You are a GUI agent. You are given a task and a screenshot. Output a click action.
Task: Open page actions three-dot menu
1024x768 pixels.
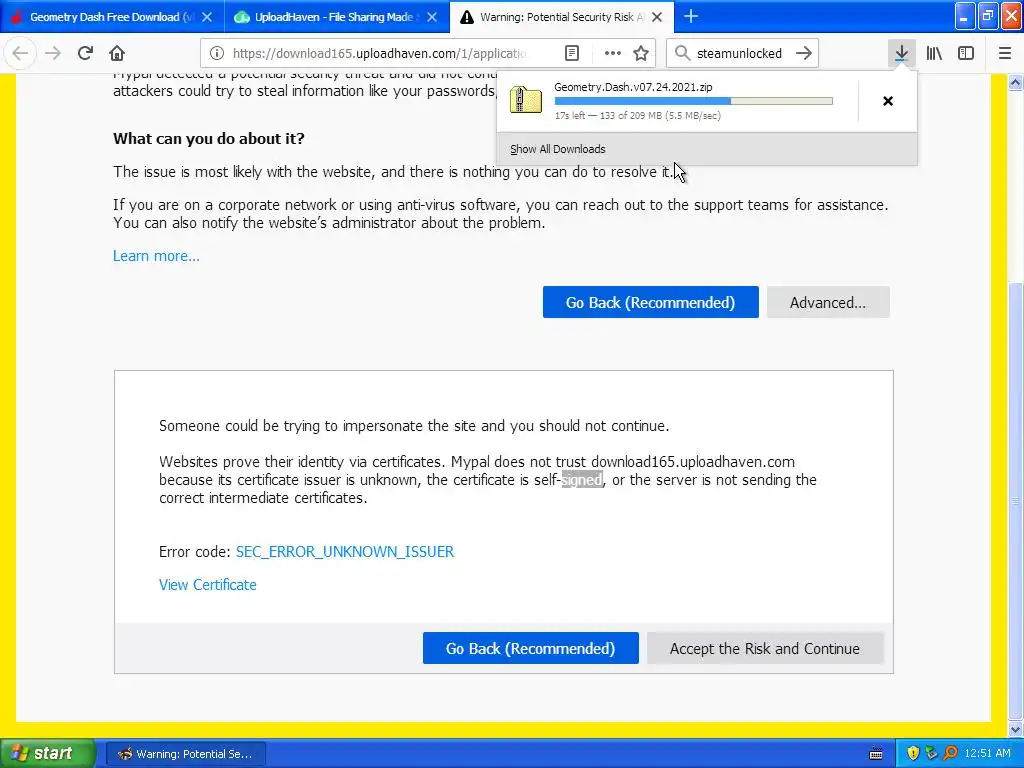click(x=613, y=54)
